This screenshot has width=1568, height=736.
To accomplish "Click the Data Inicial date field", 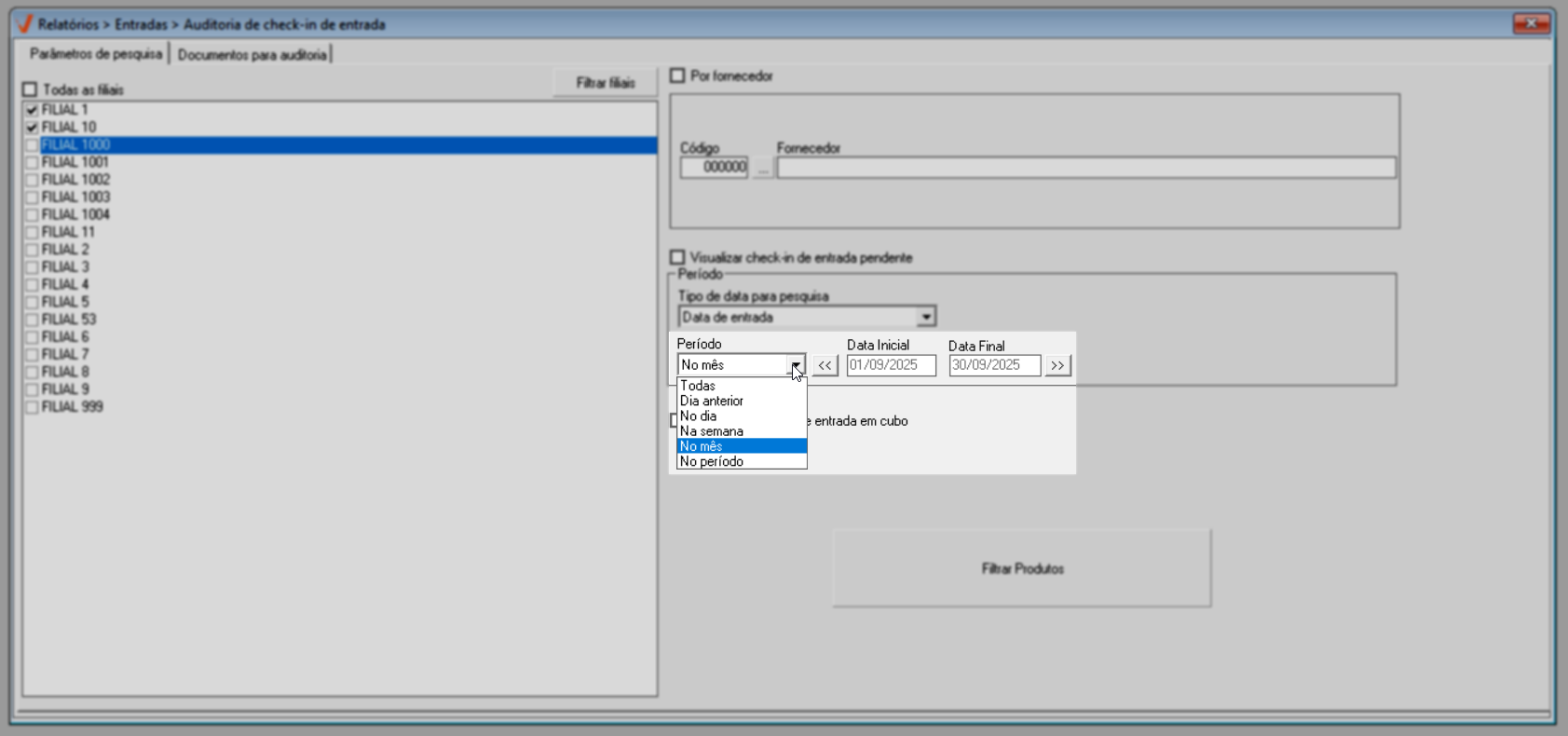I will coord(891,365).
